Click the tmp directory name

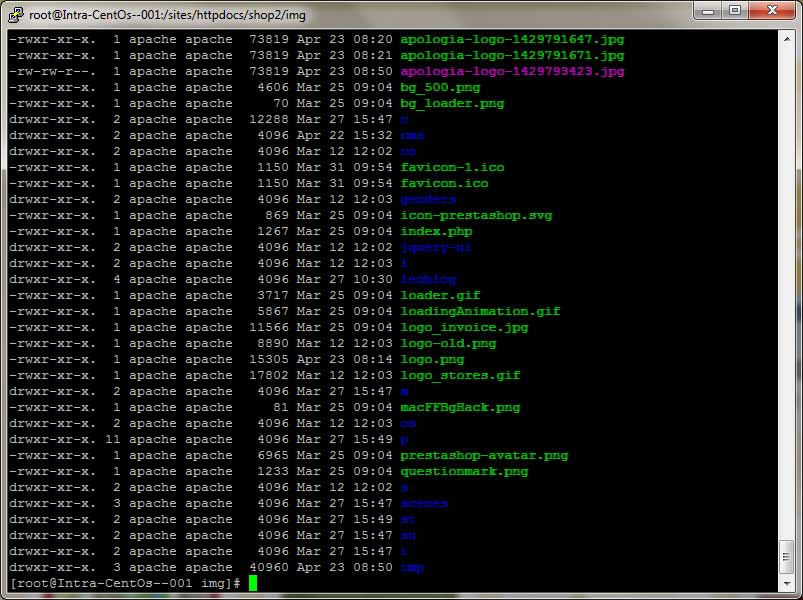(x=412, y=568)
